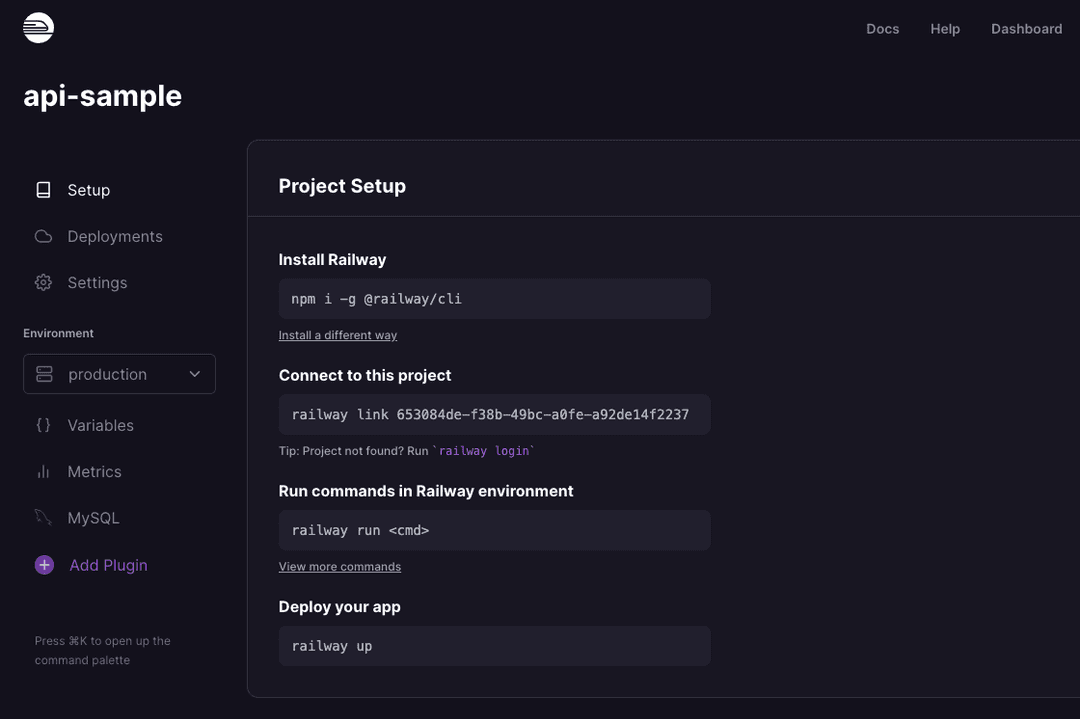Image resolution: width=1080 pixels, height=719 pixels.
Task: Click the Variables curly braces icon
Action: (x=43, y=425)
